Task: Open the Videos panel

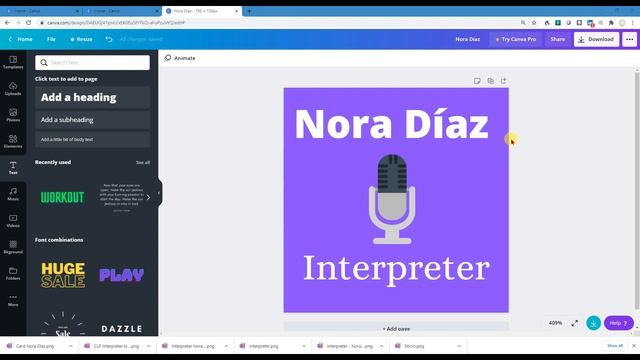Action: click(x=13, y=221)
